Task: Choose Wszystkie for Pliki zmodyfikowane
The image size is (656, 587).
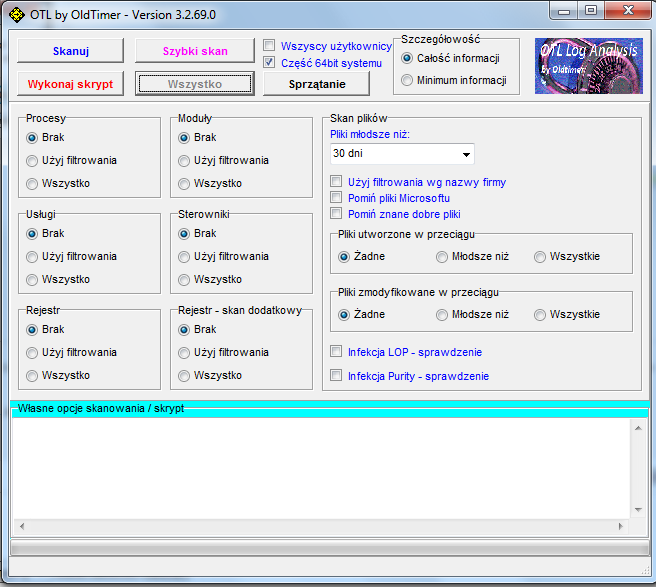Action: pyautogui.click(x=540, y=315)
